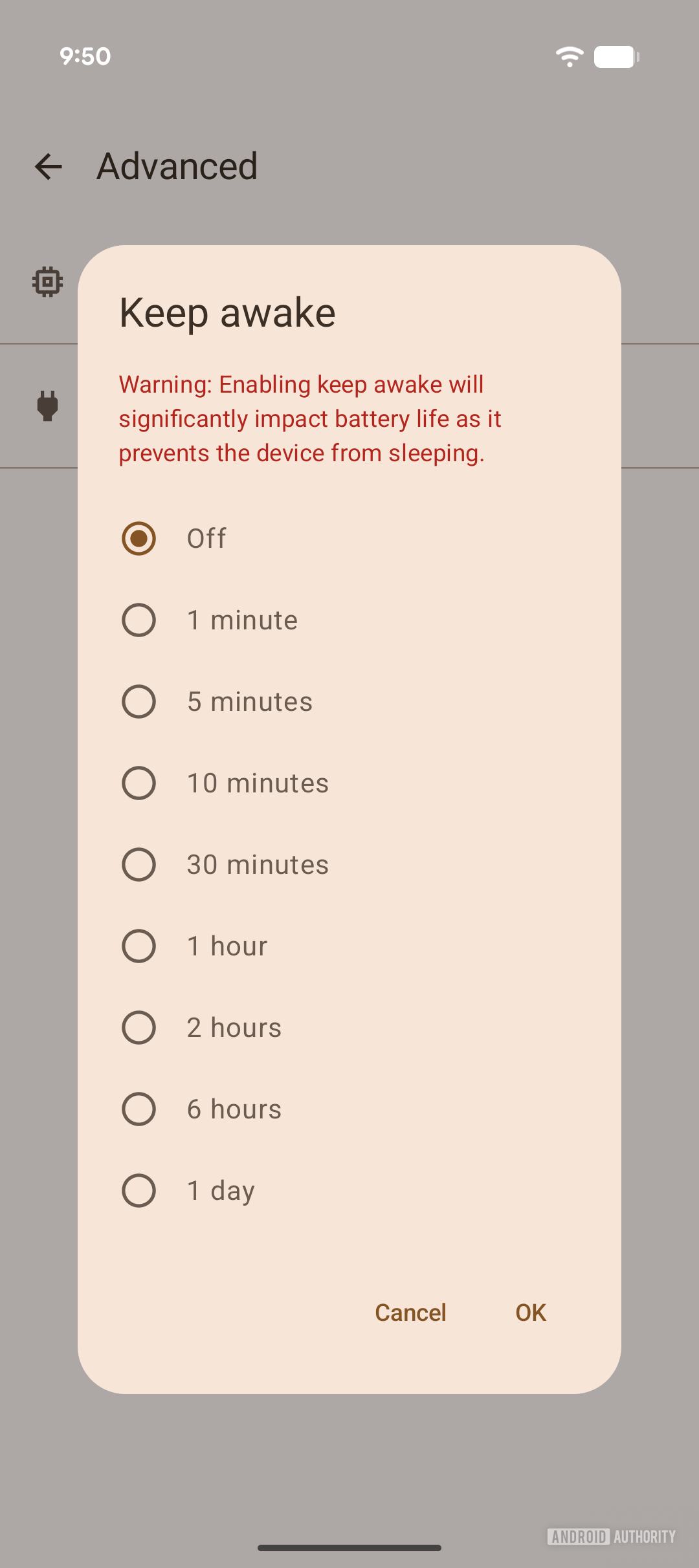Click the clock showing 9:50
This screenshot has width=699, height=1568.
pos(84,57)
